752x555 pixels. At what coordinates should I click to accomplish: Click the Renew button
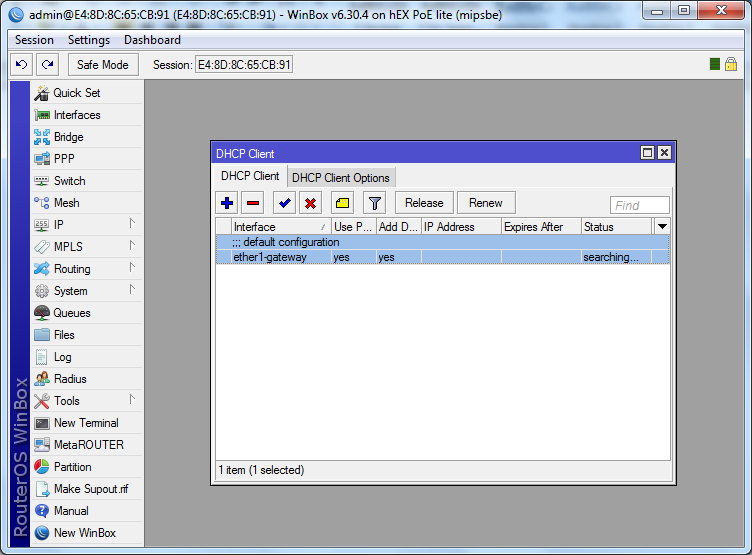486,203
